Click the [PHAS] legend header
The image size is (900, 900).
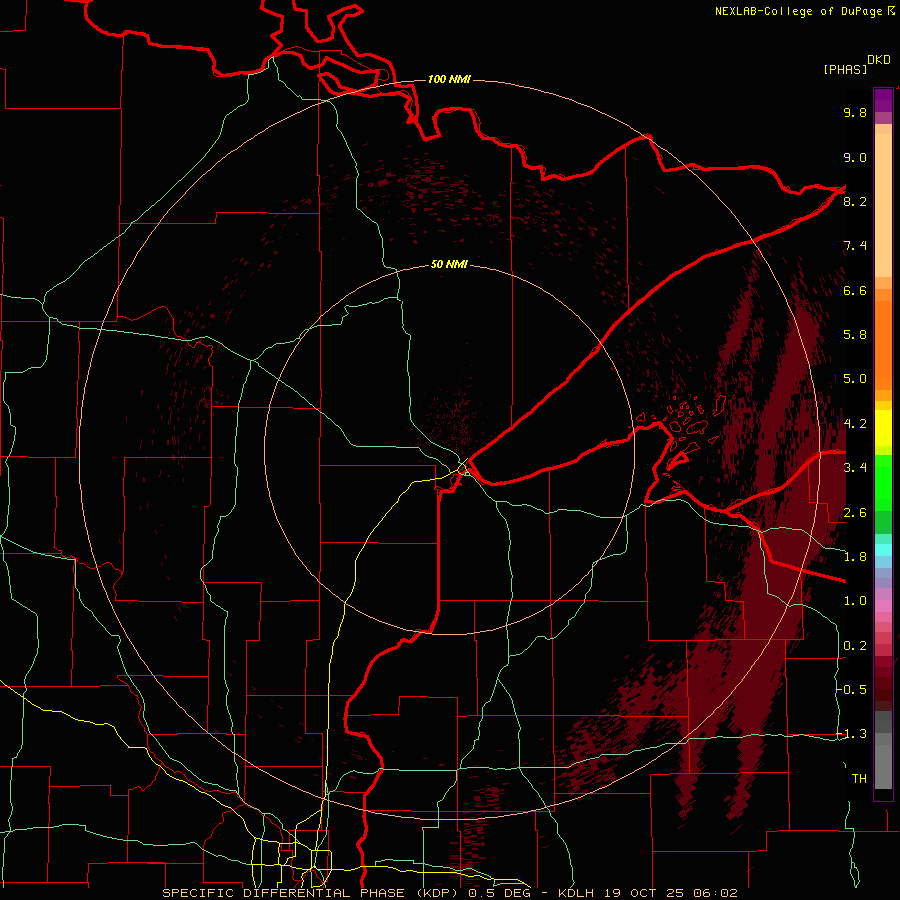[845, 69]
